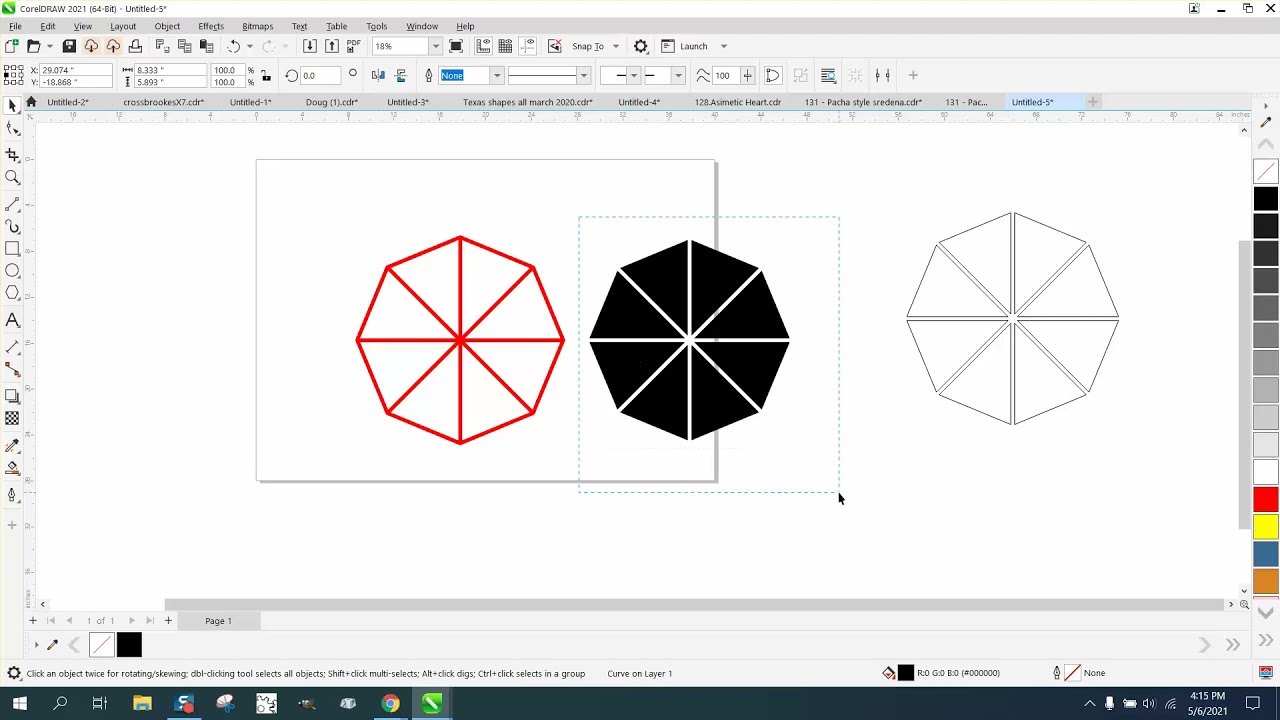Click the Page 1 tab
This screenshot has height=720, width=1280.
218,621
